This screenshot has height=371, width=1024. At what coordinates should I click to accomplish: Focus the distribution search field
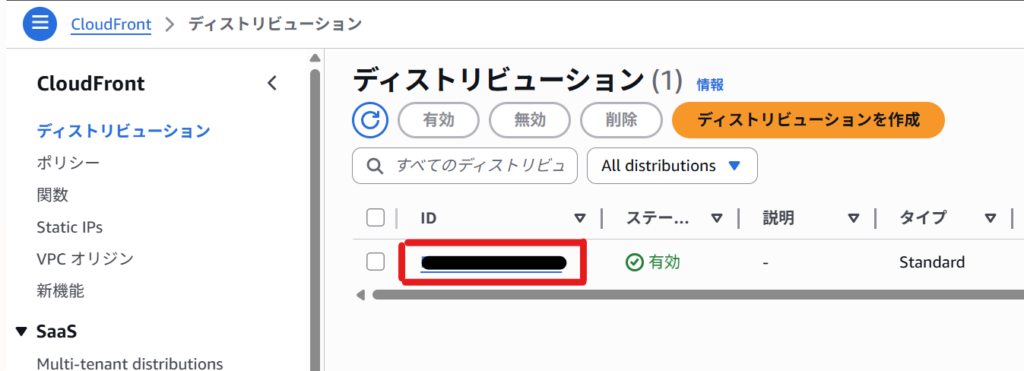point(465,166)
